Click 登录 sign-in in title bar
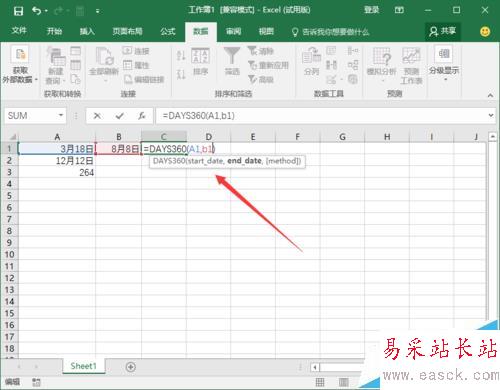This screenshot has width=500, height=390. pyautogui.click(x=371, y=10)
